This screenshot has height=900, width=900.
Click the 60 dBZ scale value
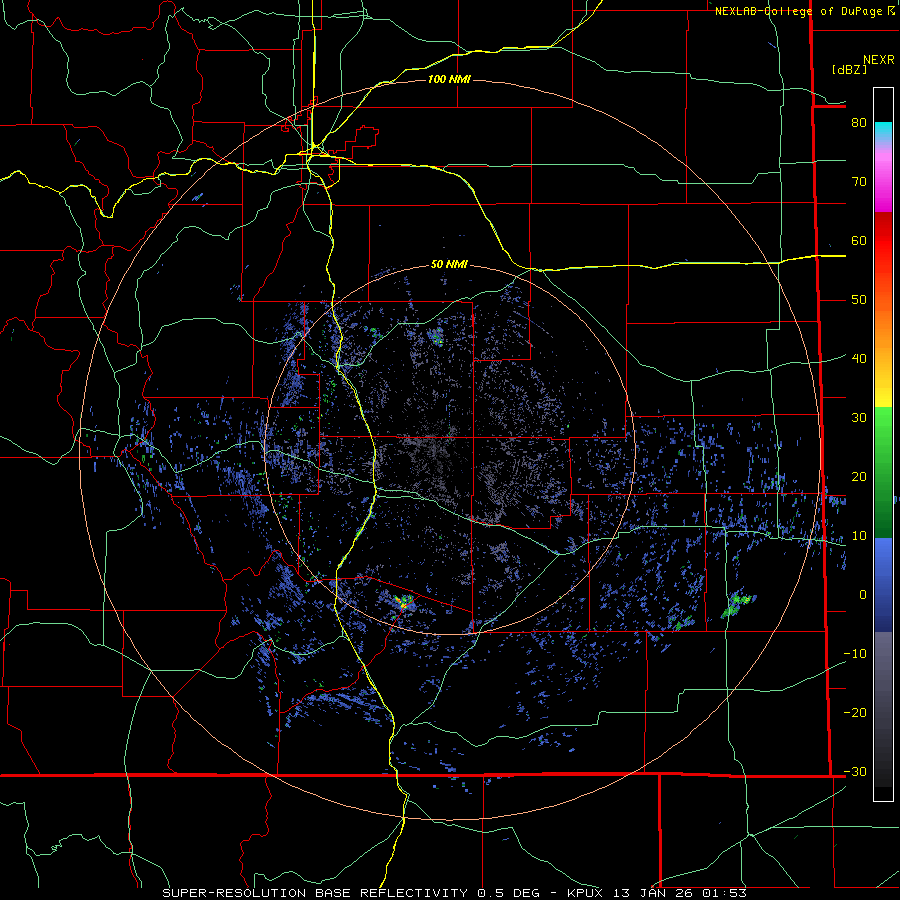859,240
